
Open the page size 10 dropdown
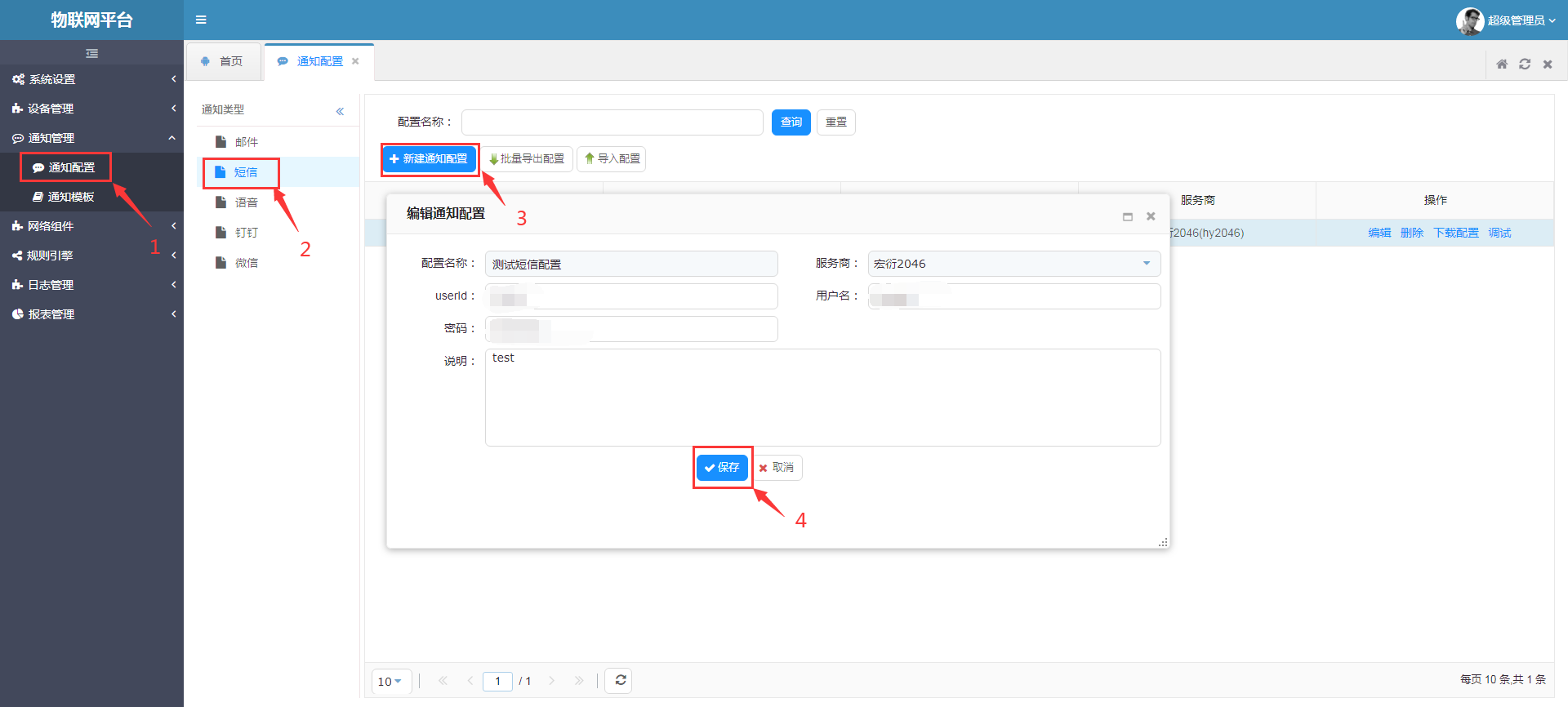391,681
